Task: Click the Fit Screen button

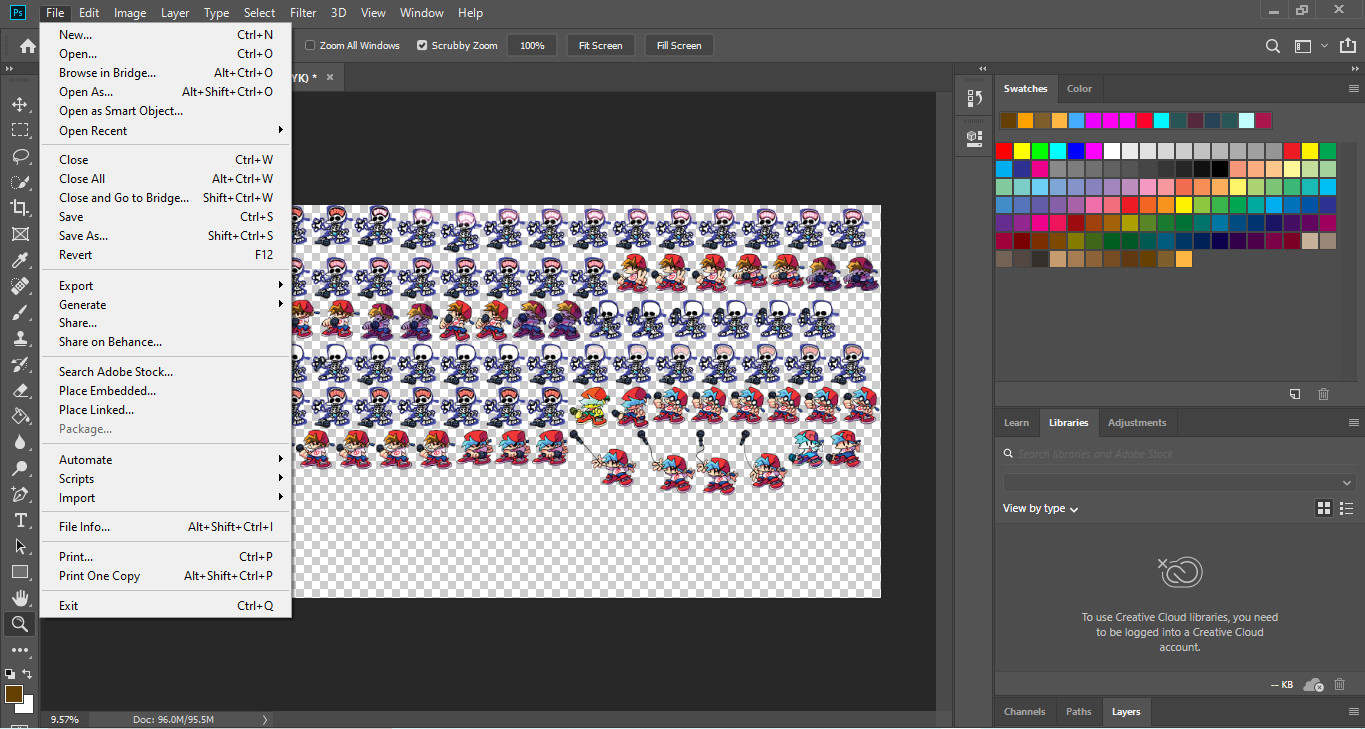Action: (600, 45)
